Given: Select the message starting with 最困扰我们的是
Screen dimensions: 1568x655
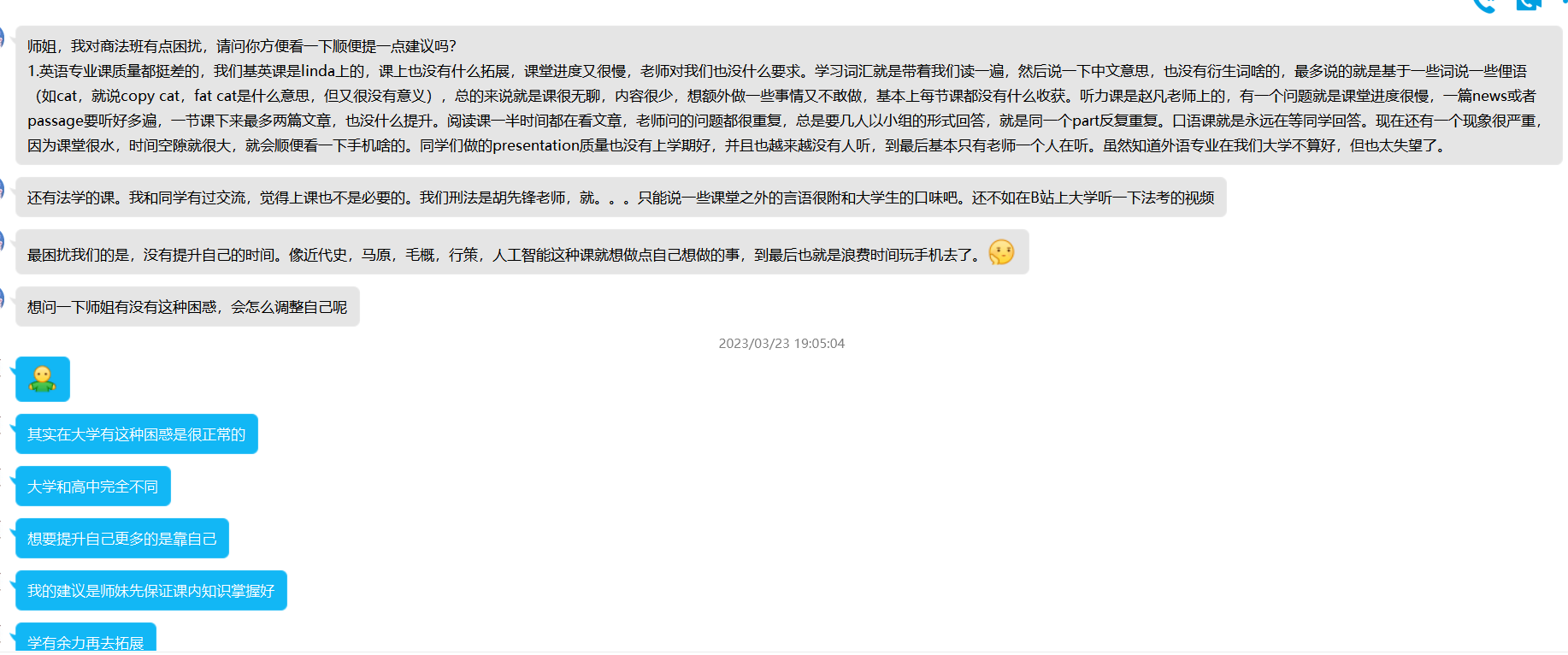Looking at the screenshot, I should (x=504, y=255).
